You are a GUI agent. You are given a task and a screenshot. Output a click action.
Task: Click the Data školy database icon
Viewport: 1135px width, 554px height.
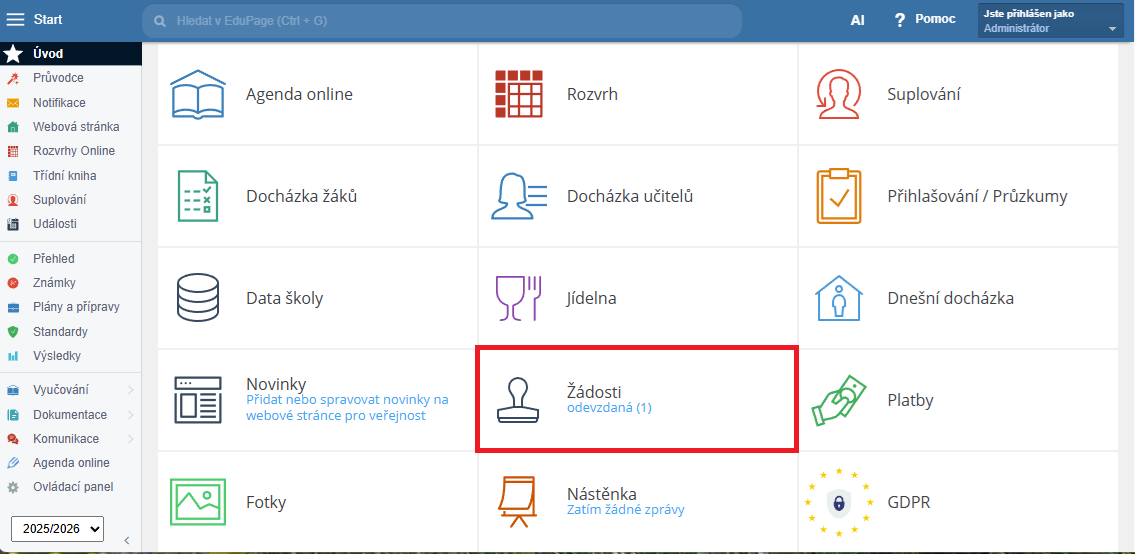click(x=198, y=298)
